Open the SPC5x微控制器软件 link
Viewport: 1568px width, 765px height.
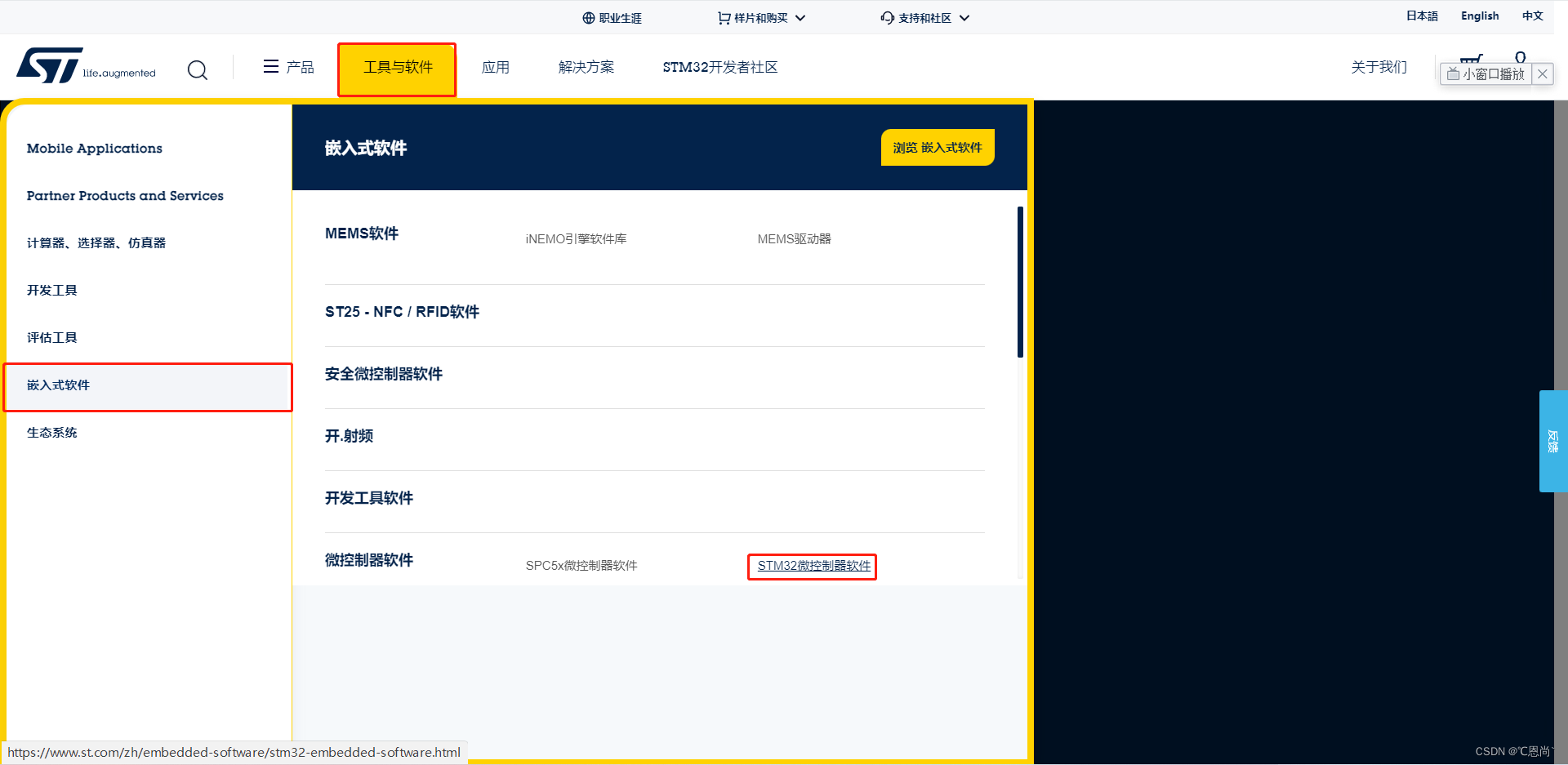(x=581, y=565)
